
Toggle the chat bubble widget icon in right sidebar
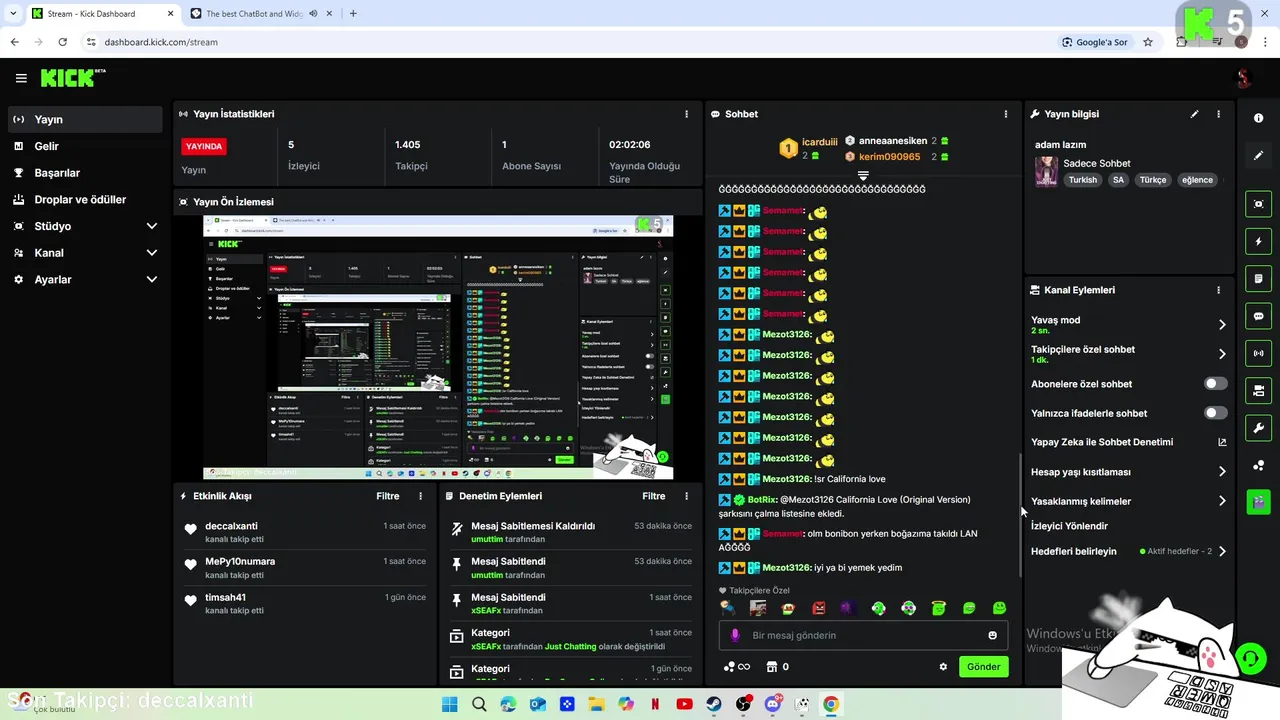[1258, 316]
